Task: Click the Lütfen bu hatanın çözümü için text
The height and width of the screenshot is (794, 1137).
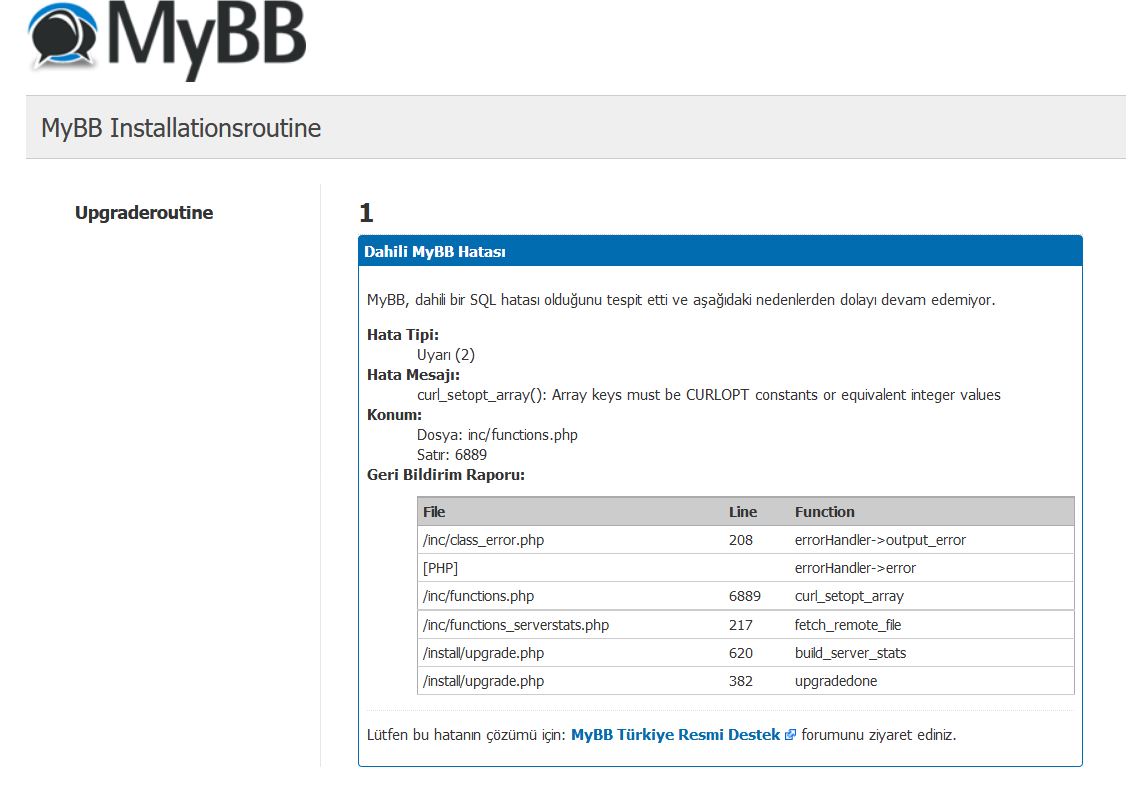Action: pyautogui.click(x=466, y=735)
